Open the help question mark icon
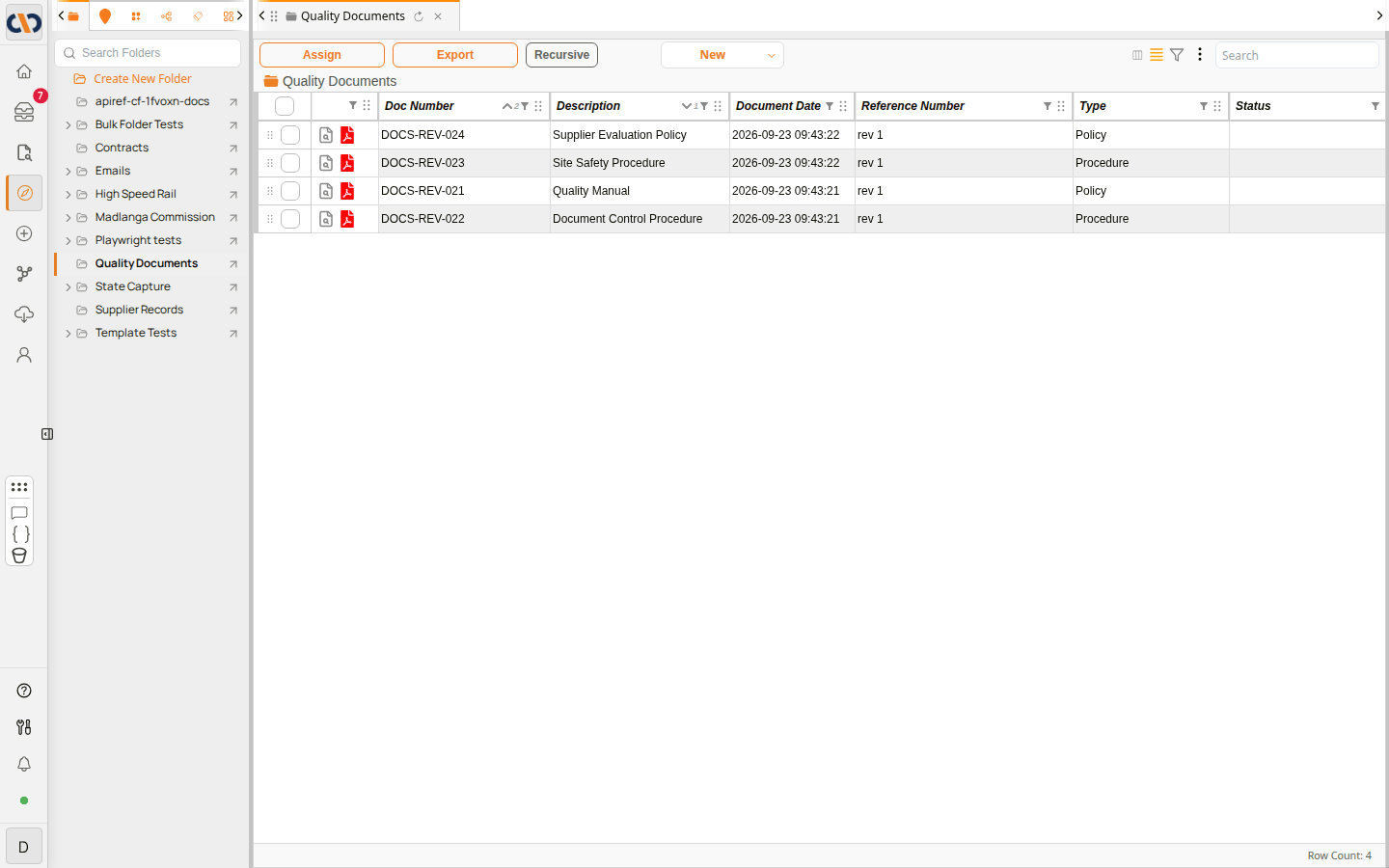Image resolution: width=1389 pixels, height=868 pixels. tap(24, 691)
